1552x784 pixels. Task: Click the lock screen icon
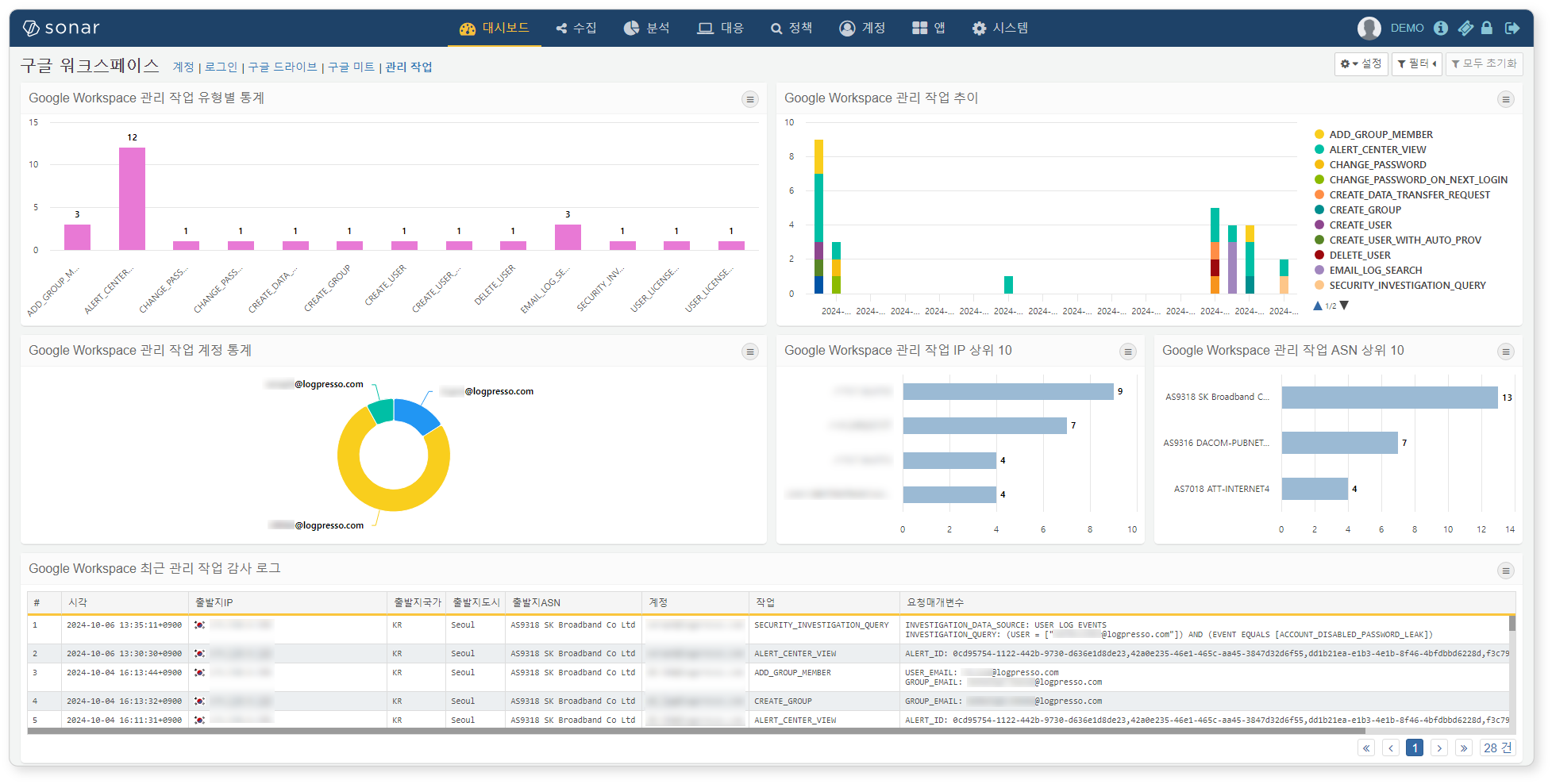pos(1487,28)
